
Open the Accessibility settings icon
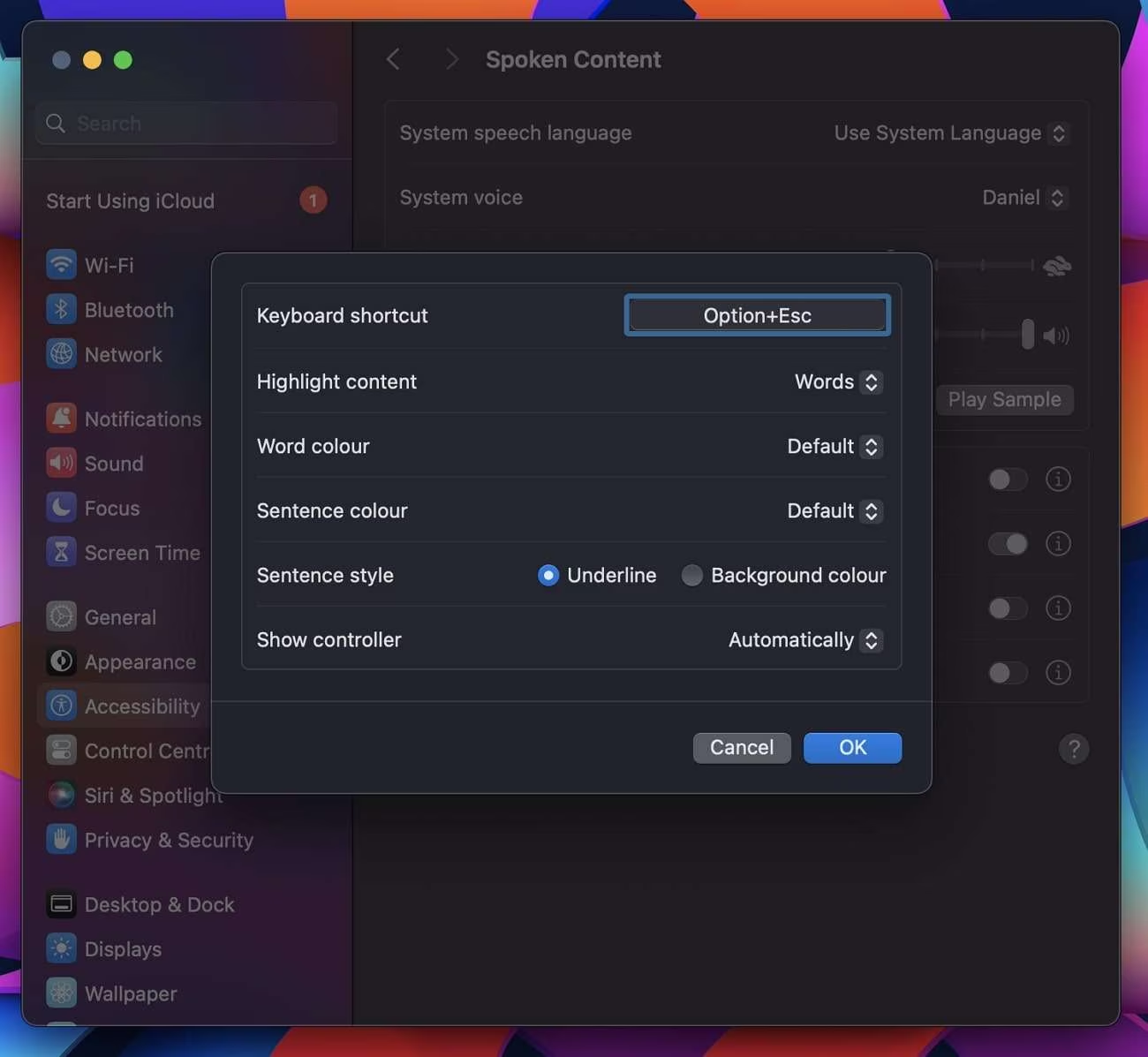(61, 706)
